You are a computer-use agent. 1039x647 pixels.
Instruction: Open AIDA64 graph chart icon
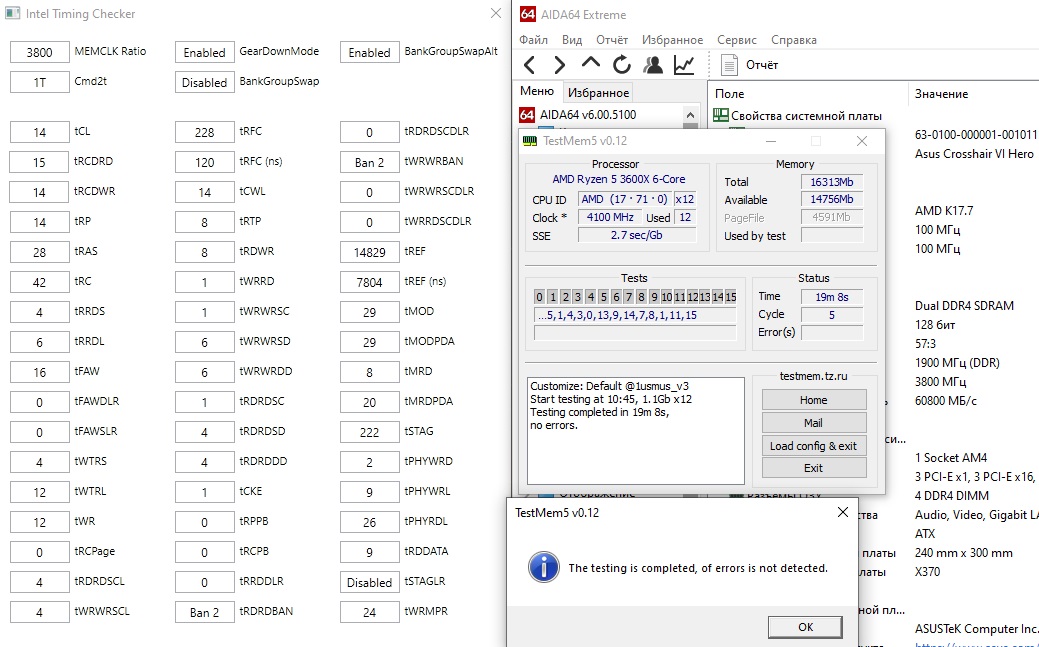tap(684, 65)
